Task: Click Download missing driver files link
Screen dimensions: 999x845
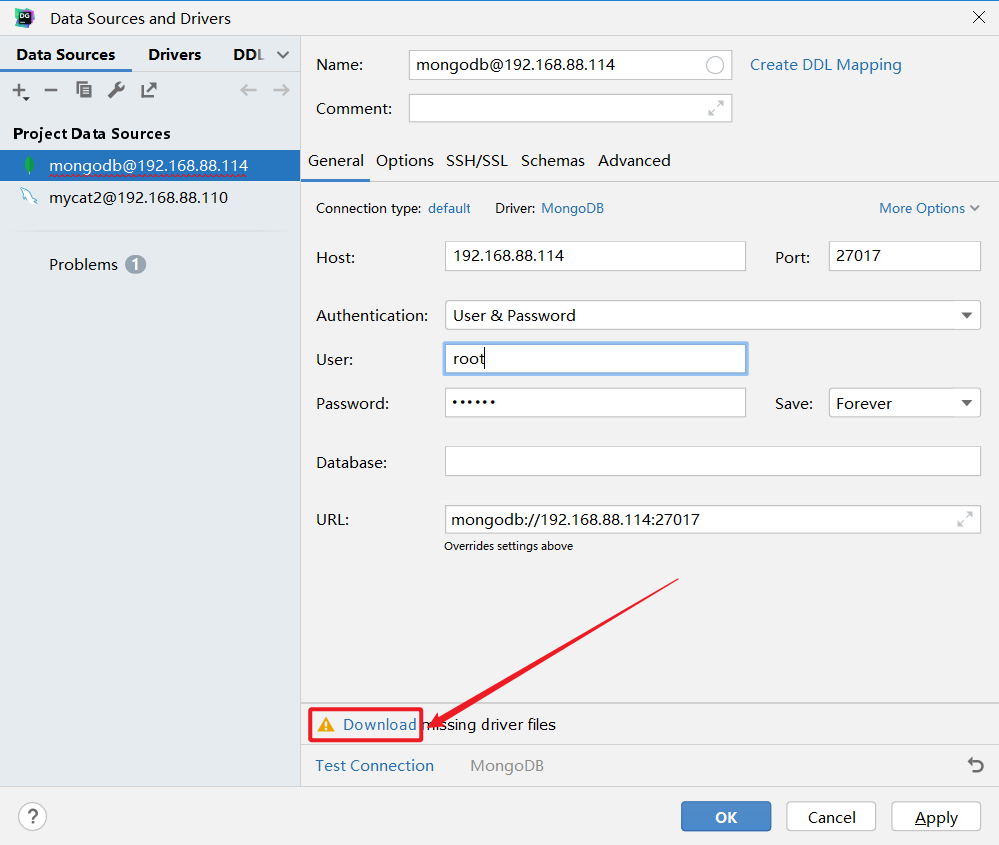Action: [380, 725]
